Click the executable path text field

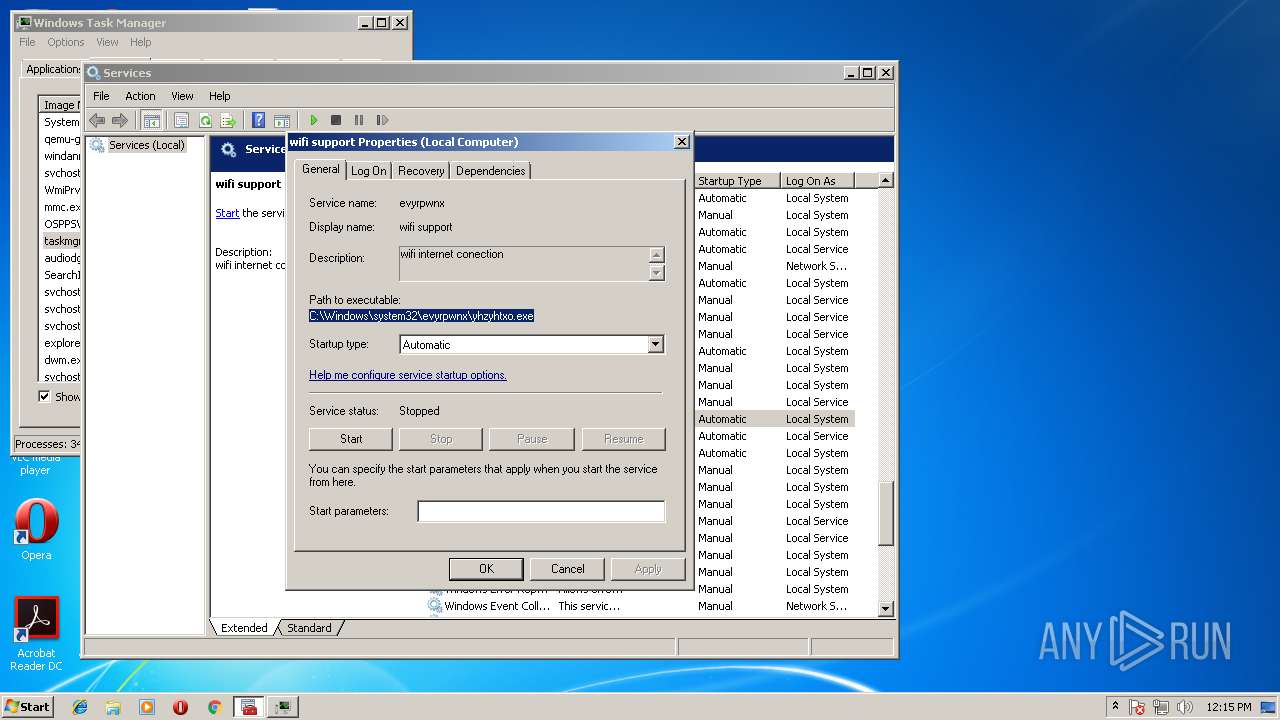click(421, 316)
